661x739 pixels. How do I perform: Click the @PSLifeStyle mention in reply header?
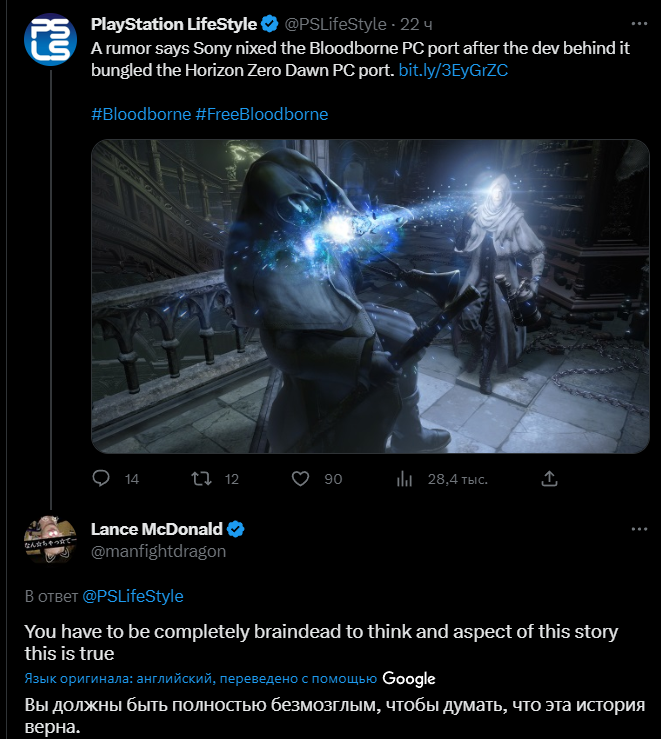pyautogui.click(x=132, y=596)
